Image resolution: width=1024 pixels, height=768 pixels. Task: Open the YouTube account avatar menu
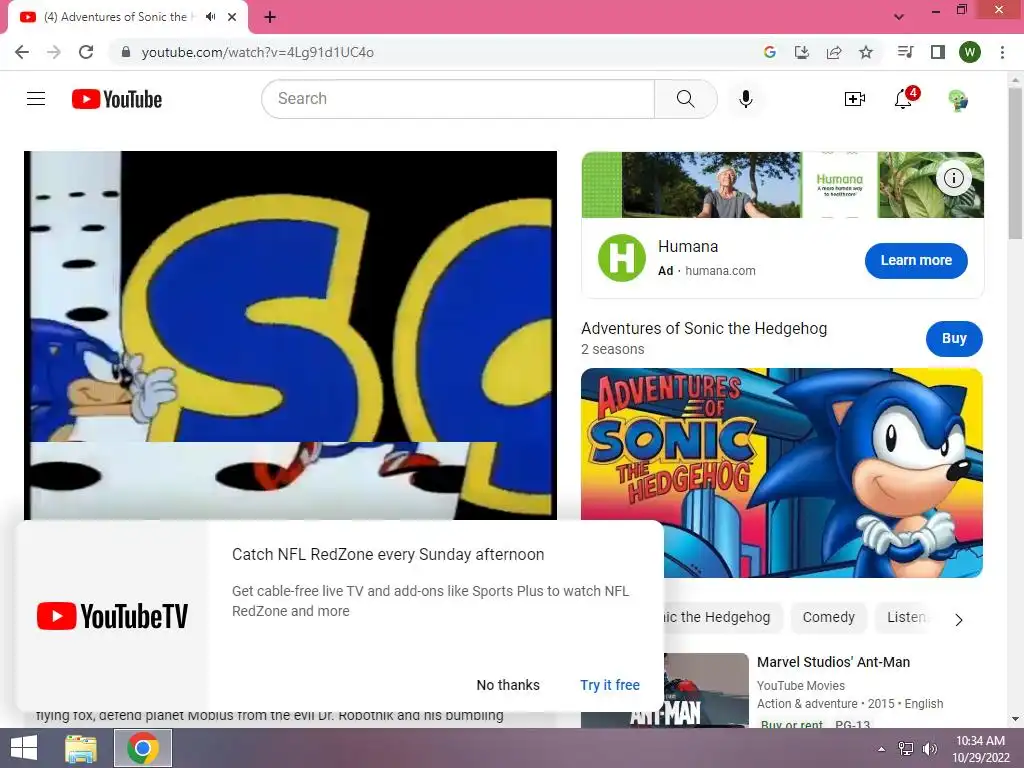click(x=957, y=99)
